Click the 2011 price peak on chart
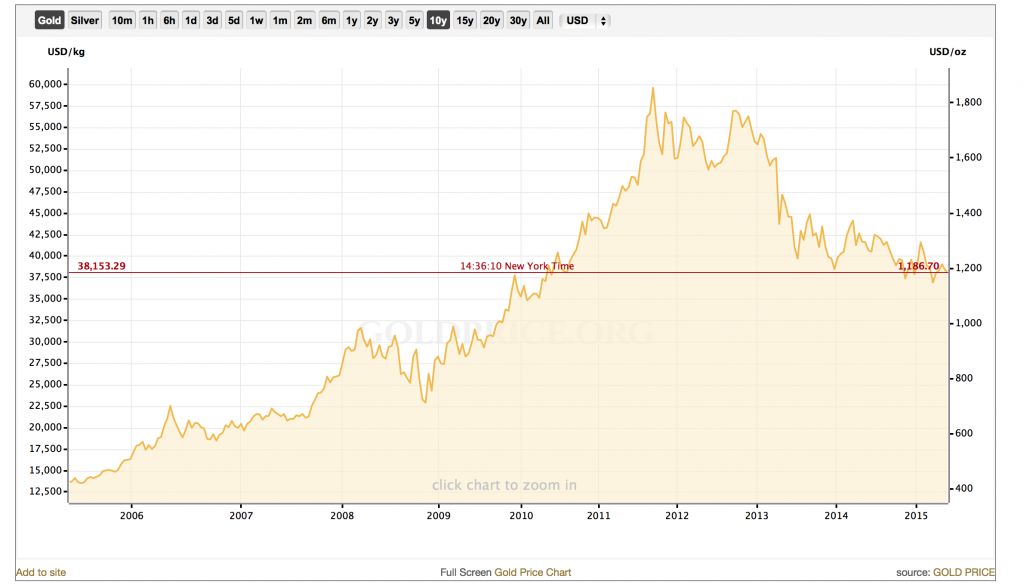This screenshot has width=1024, height=588. pyautogui.click(x=653, y=89)
